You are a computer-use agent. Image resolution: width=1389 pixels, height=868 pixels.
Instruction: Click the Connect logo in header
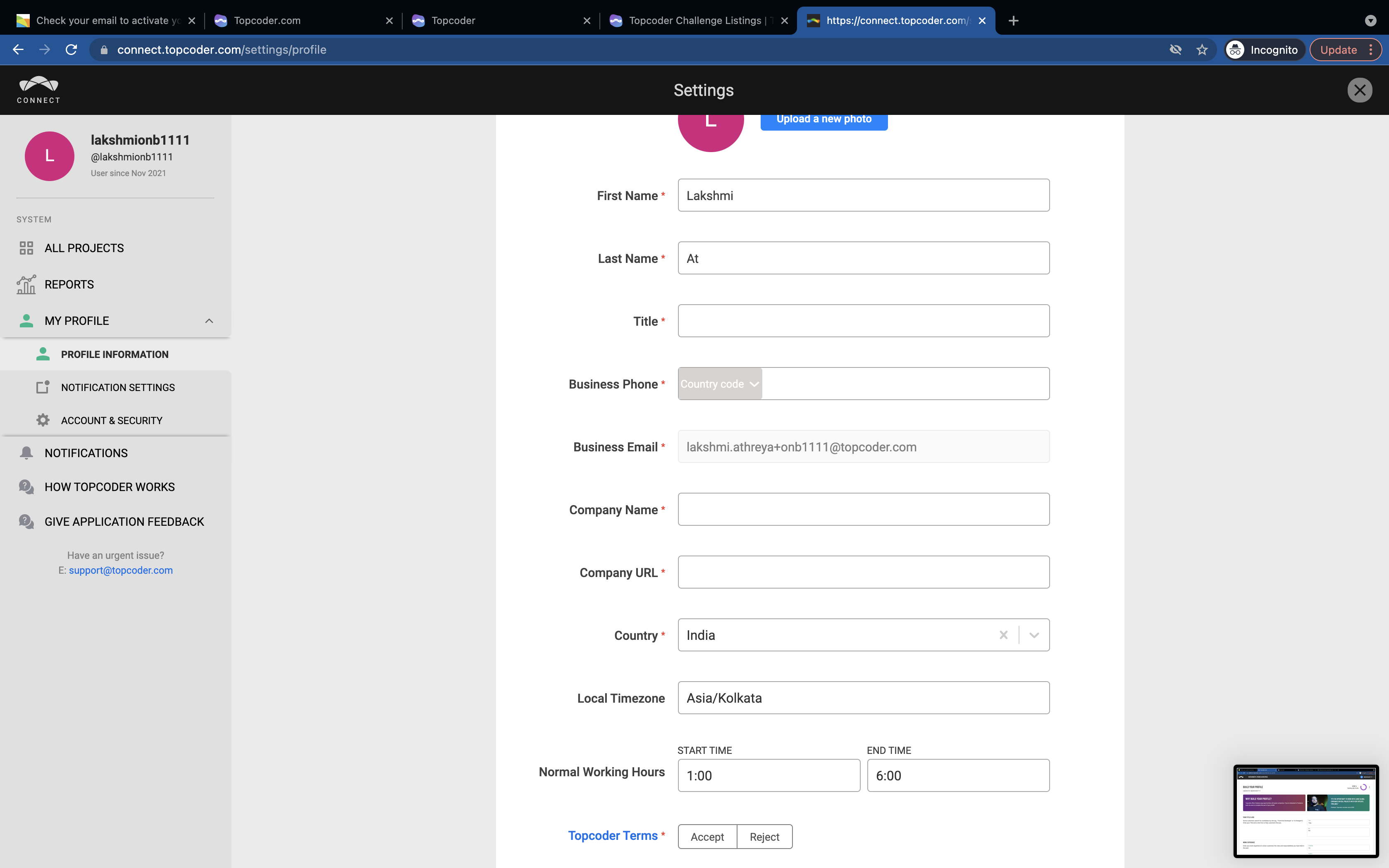[x=38, y=90]
